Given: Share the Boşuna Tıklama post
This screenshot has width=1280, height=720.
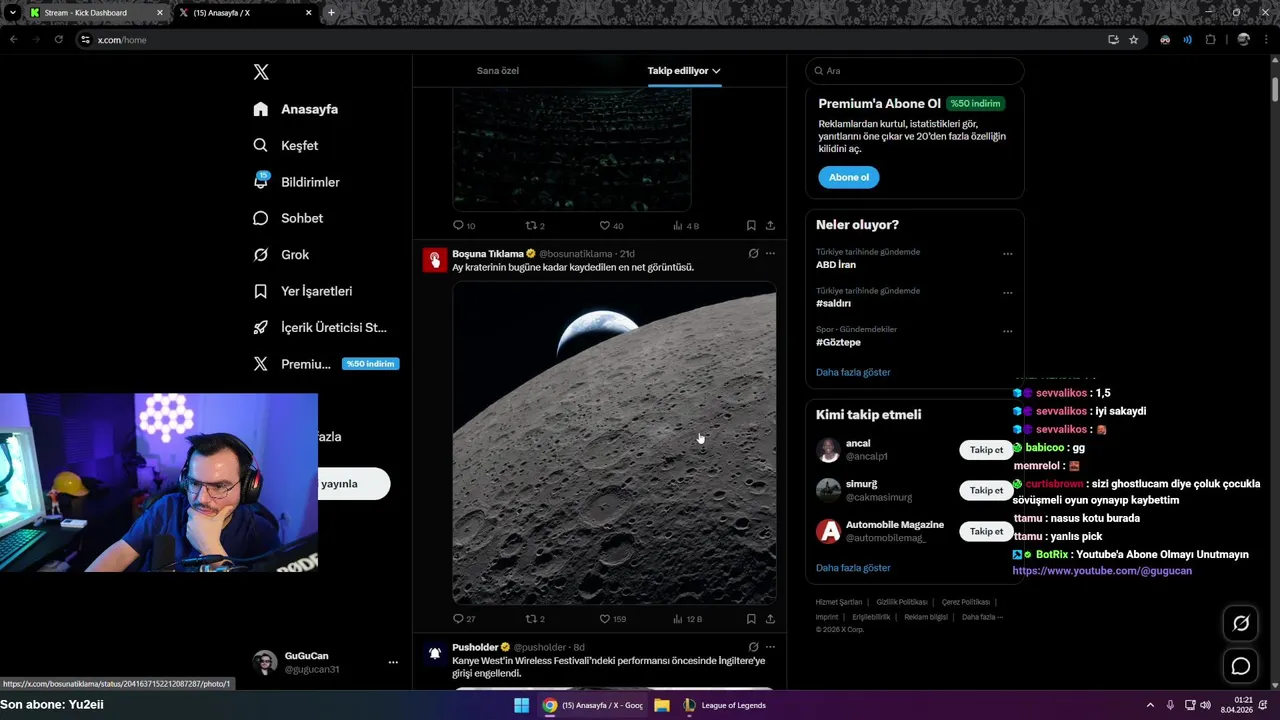Looking at the screenshot, I should (770, 619).
